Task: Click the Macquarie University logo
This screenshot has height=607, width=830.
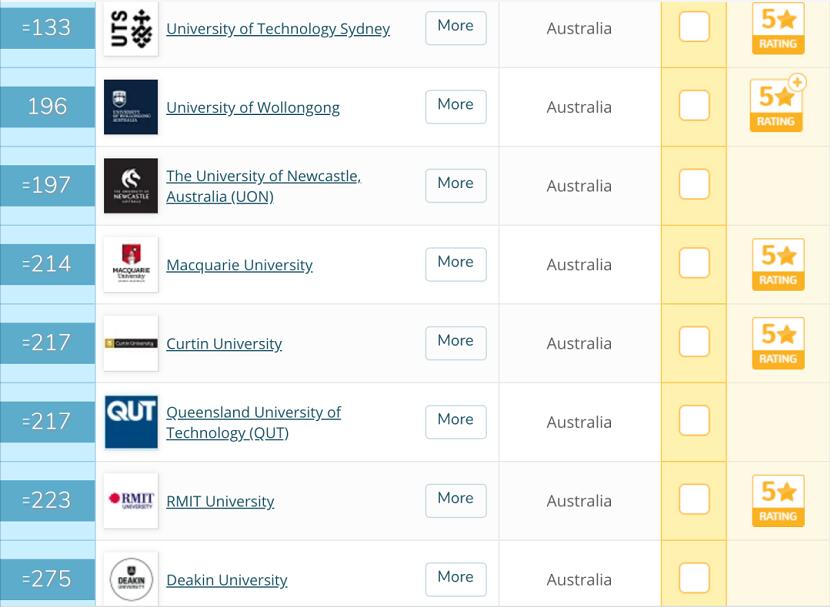Action: 131,265
